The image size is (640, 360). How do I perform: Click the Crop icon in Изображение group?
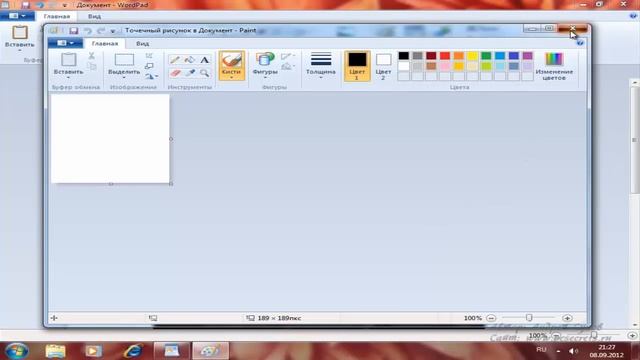(x=149, y=56)
